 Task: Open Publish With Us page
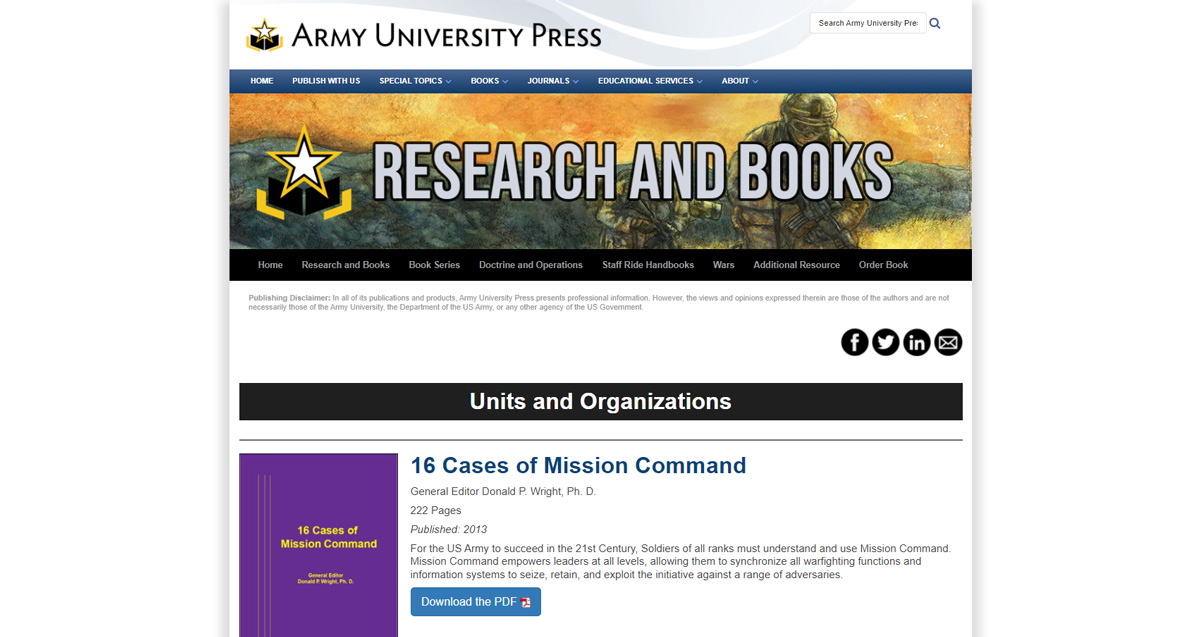pyautogui.click(x=326, y=81)
